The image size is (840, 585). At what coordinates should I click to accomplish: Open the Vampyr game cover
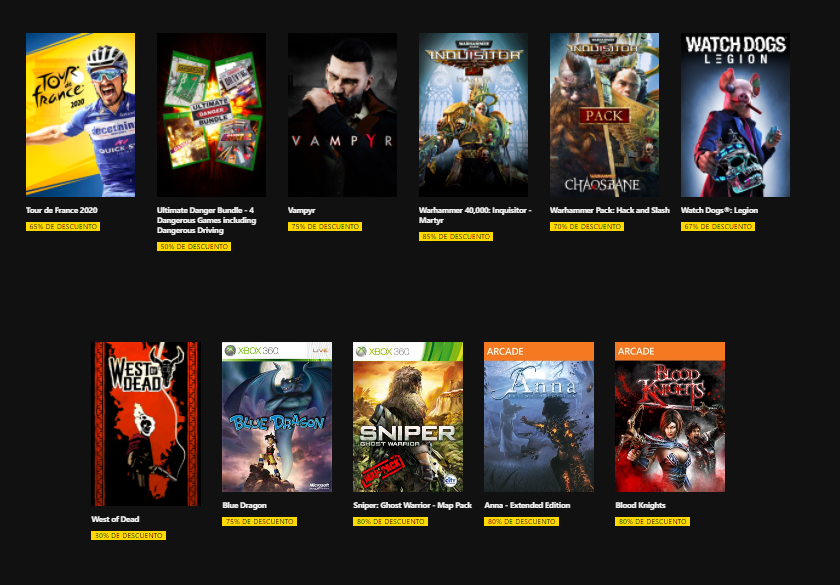[x=342, y=115]
